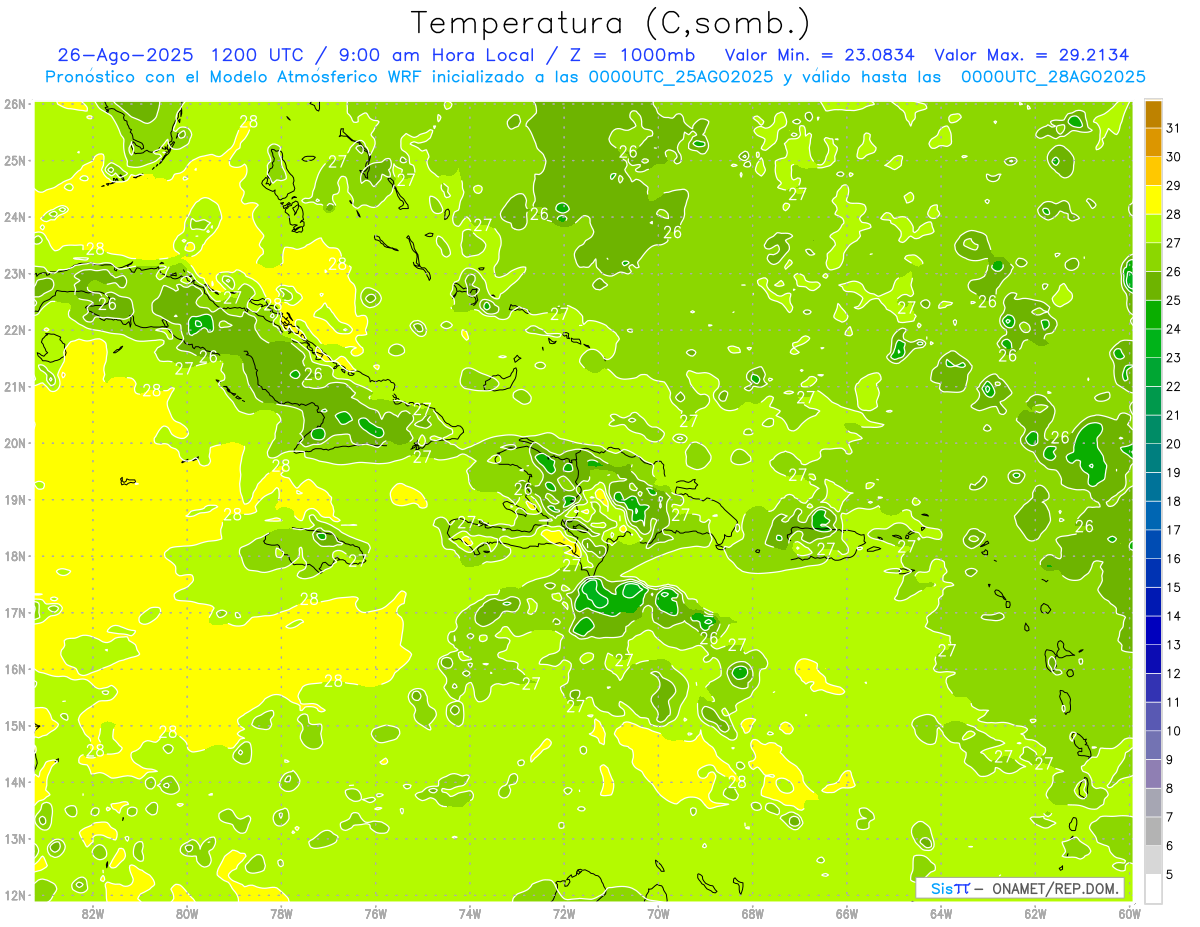Click the "66W" longitude axis label
The image size is (1200, 927).
[x=847, y=913]
